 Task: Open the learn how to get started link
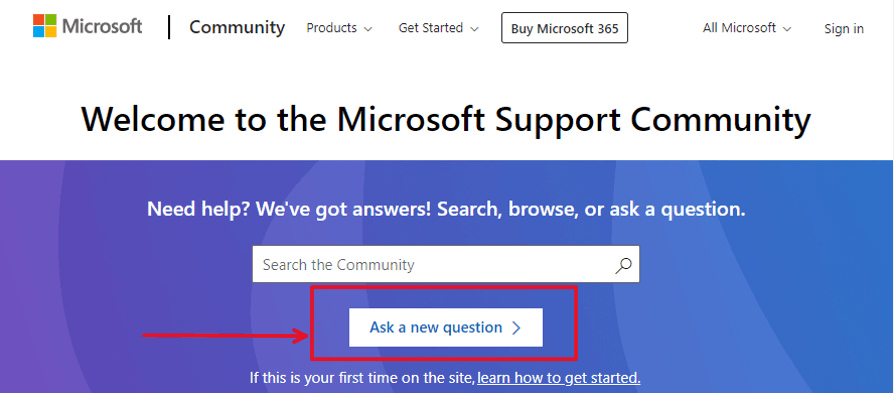pyautogui.click(x=559, y=377)
